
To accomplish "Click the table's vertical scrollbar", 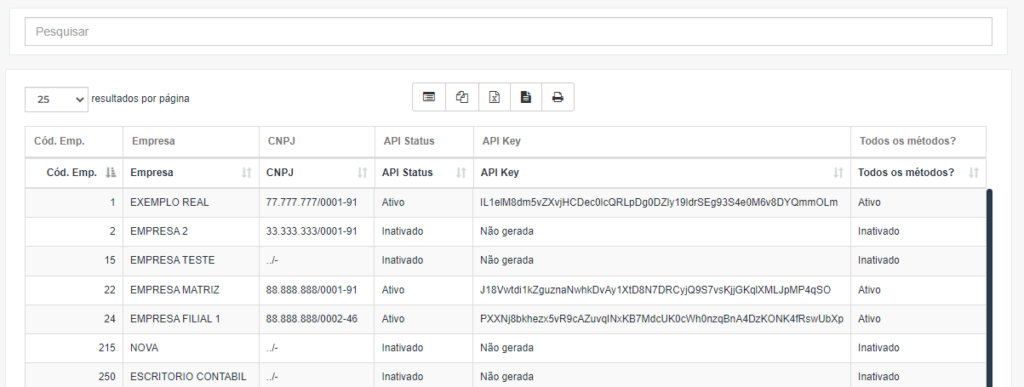I will coord(989,287).
